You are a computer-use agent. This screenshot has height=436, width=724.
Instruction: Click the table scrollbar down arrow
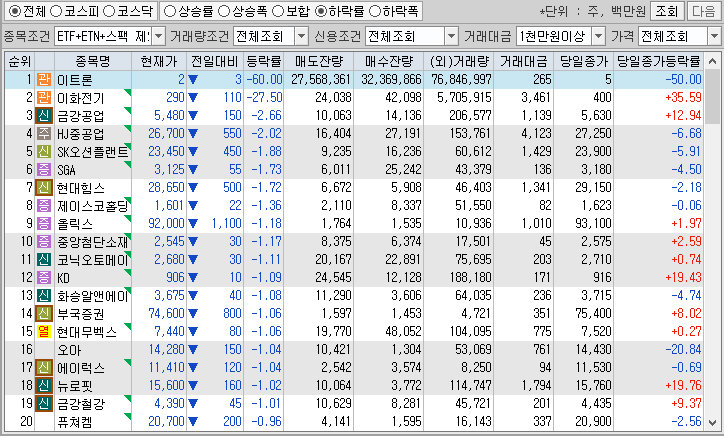[713, 423]
